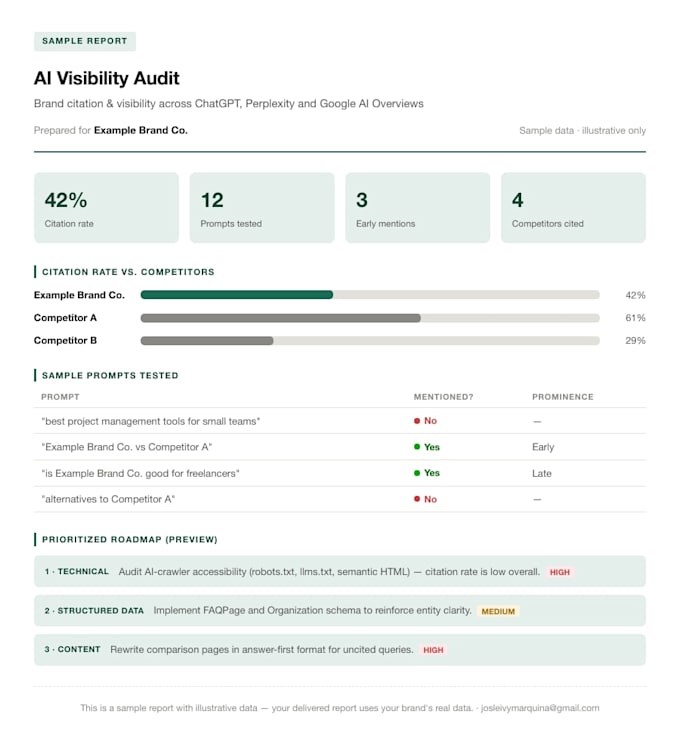680x733 pixels.
Task: Click the SAMPLE REPORT badge
Action: (x=85, y=41)
